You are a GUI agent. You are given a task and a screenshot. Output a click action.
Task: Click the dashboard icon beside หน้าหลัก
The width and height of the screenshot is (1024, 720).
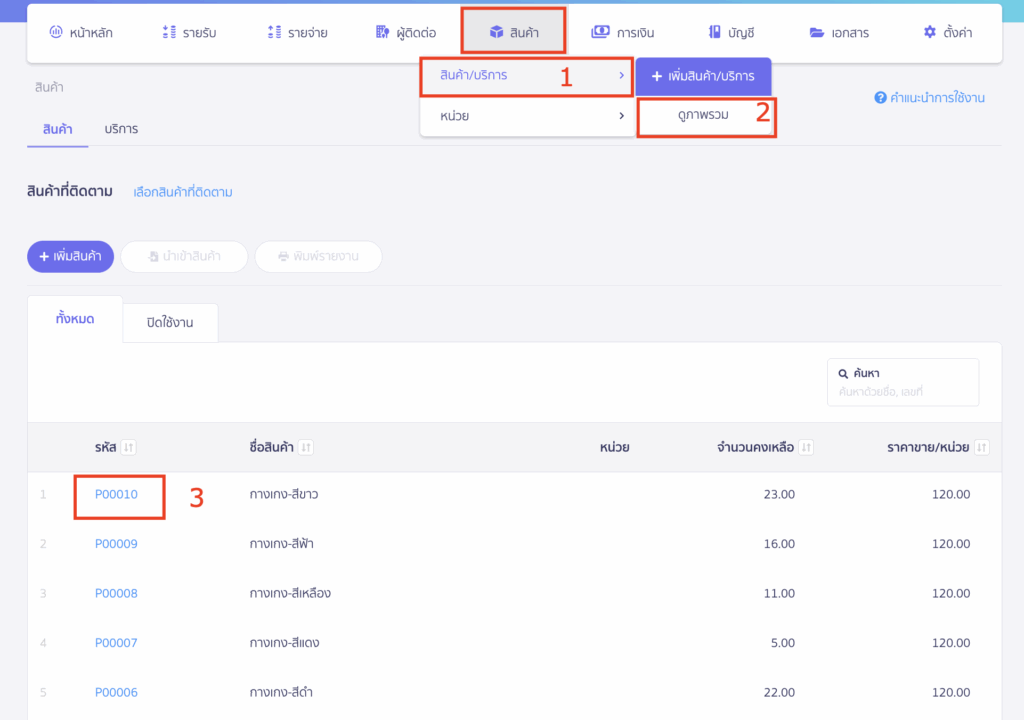tap(56, 32)
